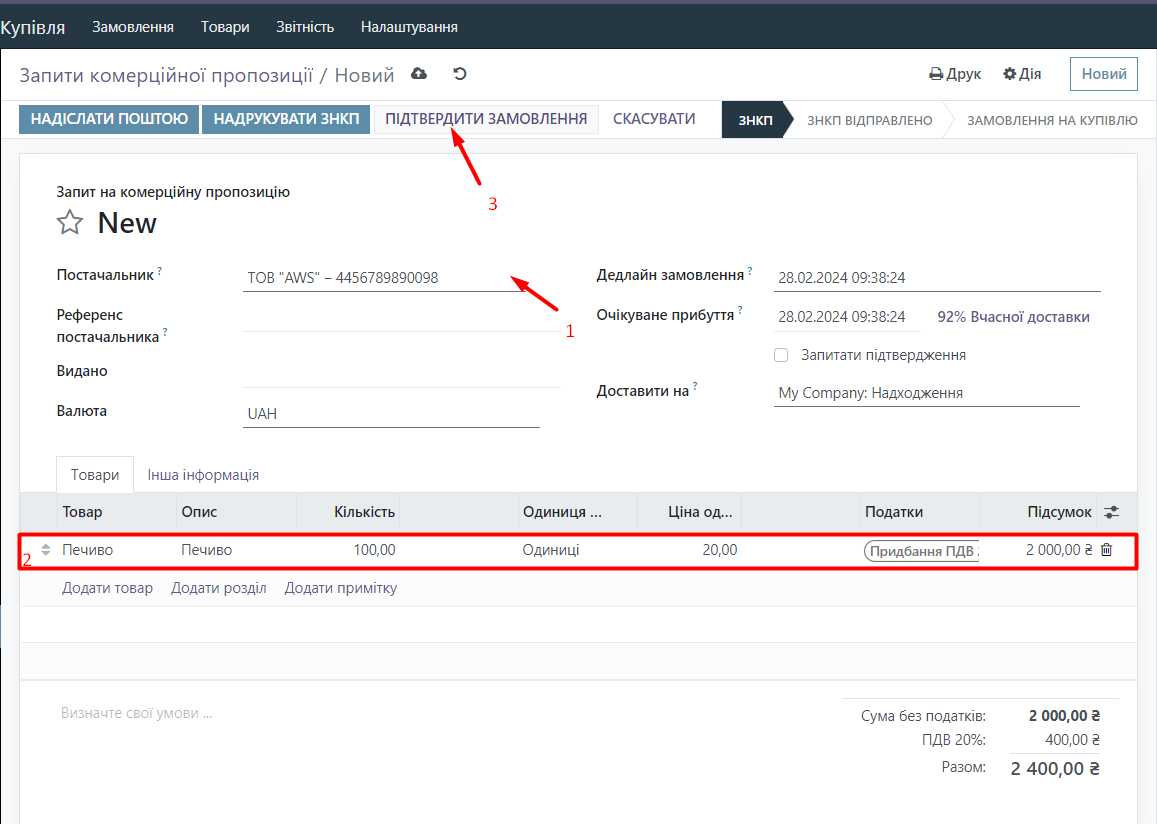
Task: Click the Надіслати поштою button
Action: click(x=109, y=119)
